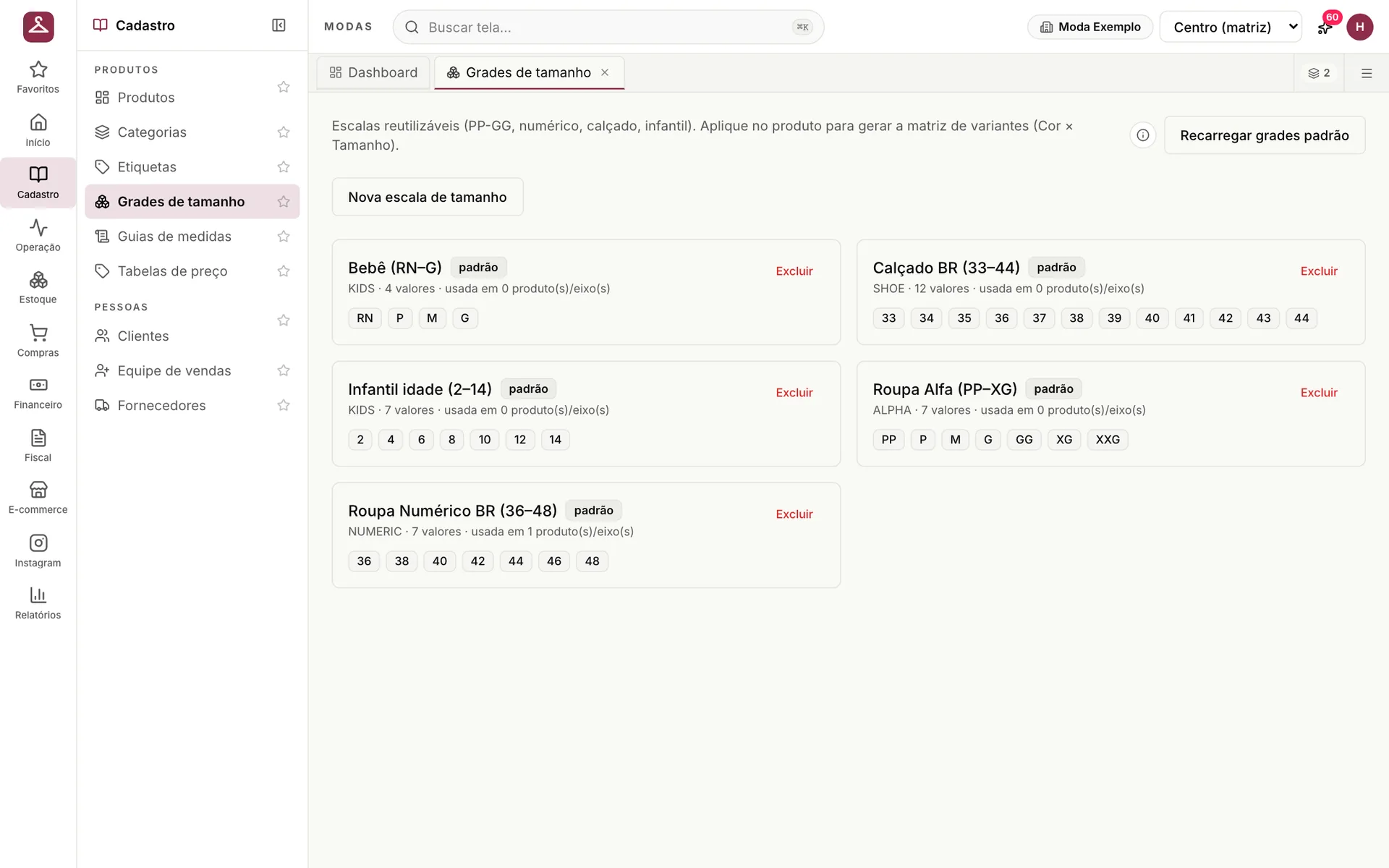Excluir the Roupa Alfa (PP–XG) scale
The image size is (1389, 868).
(x=1319, y=393)
